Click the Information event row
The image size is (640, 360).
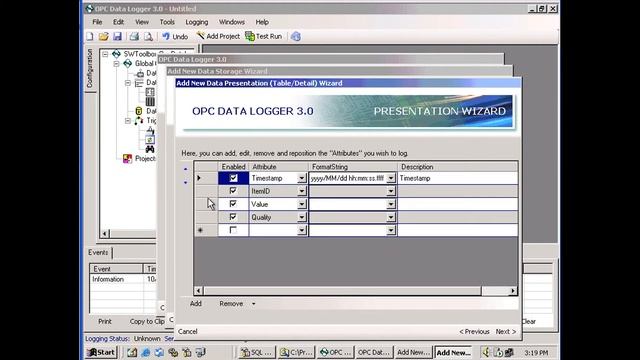(x=122, y=279)
